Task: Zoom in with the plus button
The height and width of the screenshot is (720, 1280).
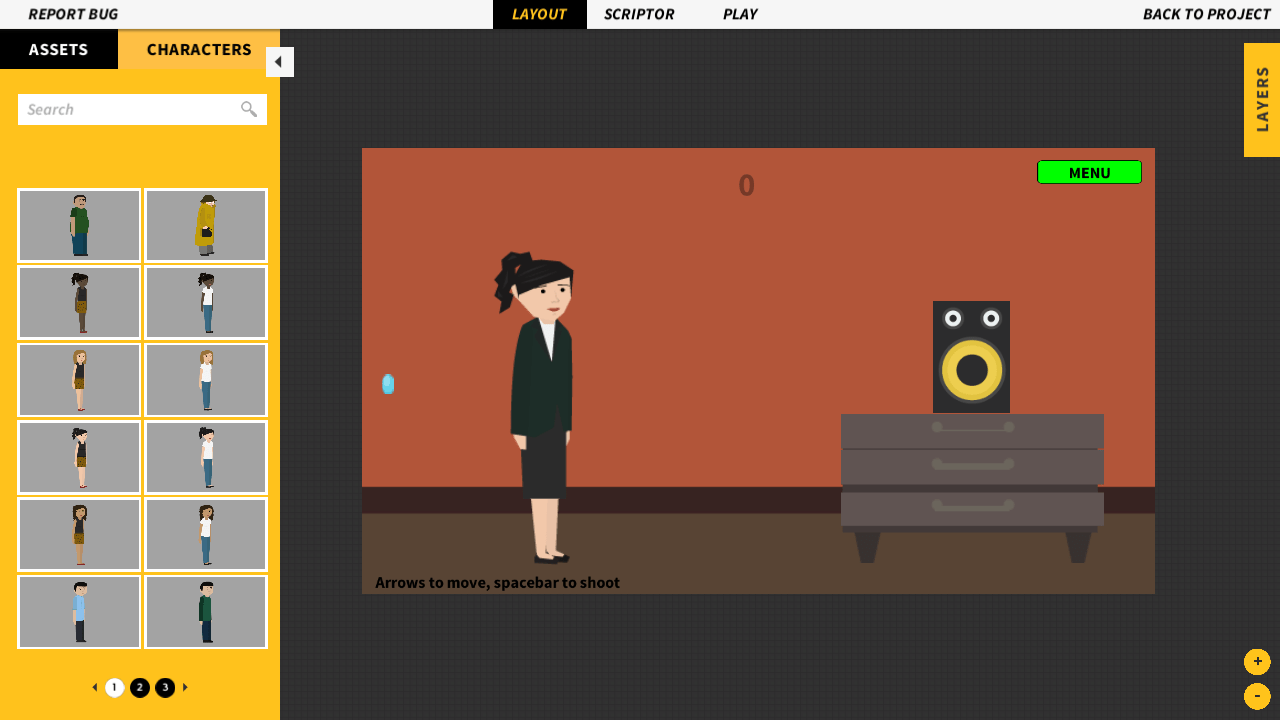Action: tap(1257, 661)
